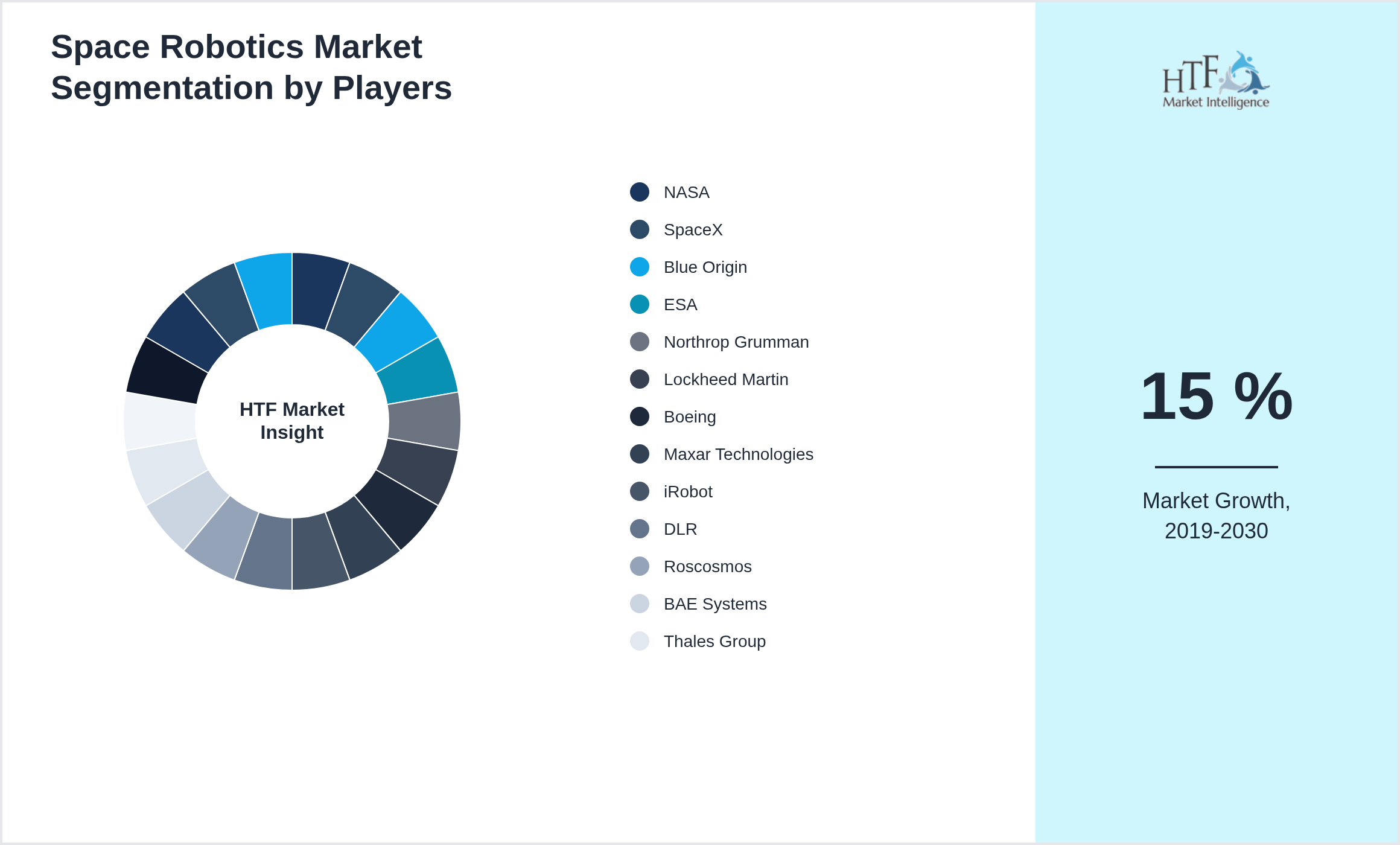Select the Thales Group legend label
The width and height of the screenshot is (1400, 845).
pos(714,642)
